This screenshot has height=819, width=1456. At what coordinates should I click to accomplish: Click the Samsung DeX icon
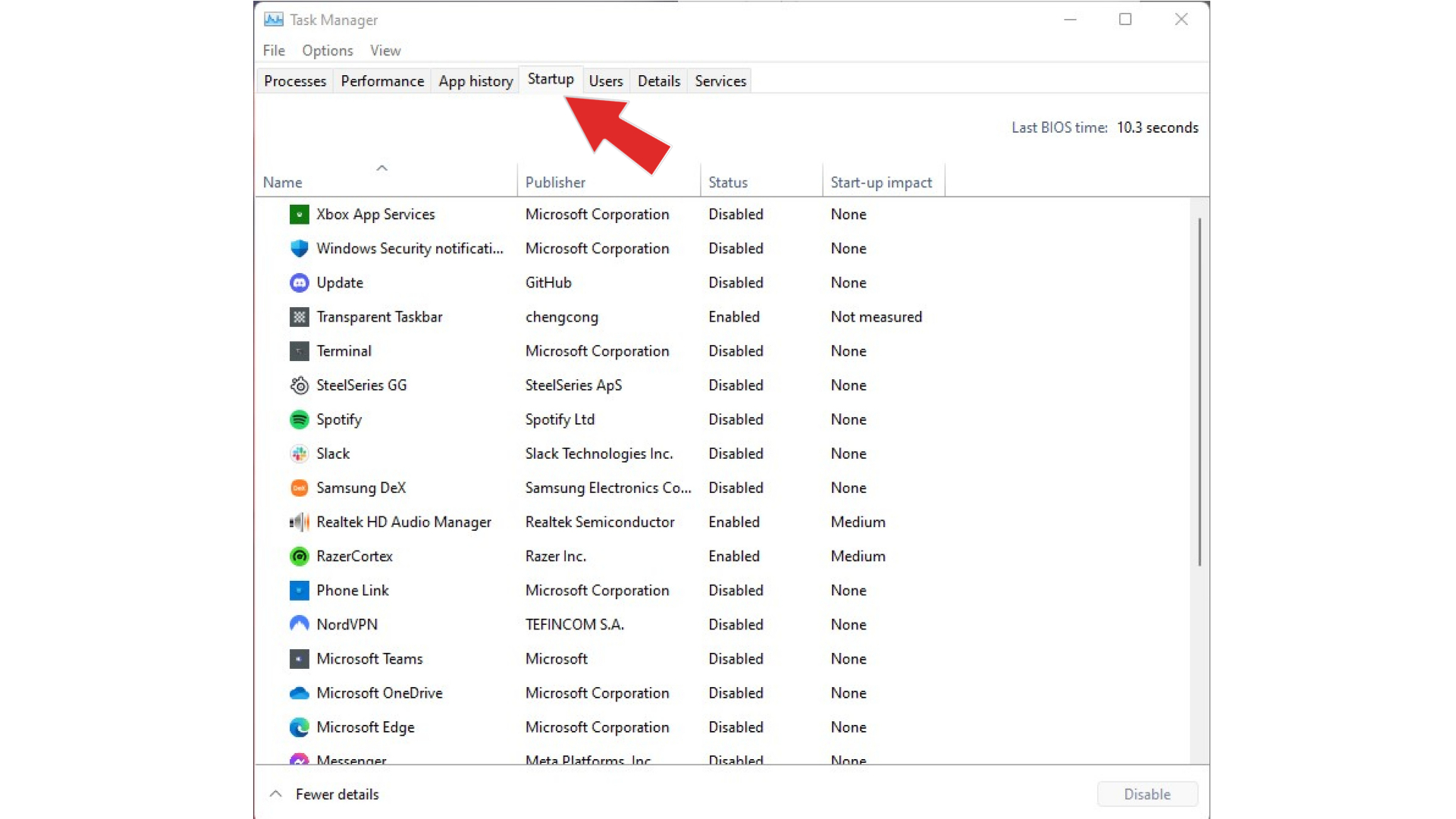tap(300, 488)
